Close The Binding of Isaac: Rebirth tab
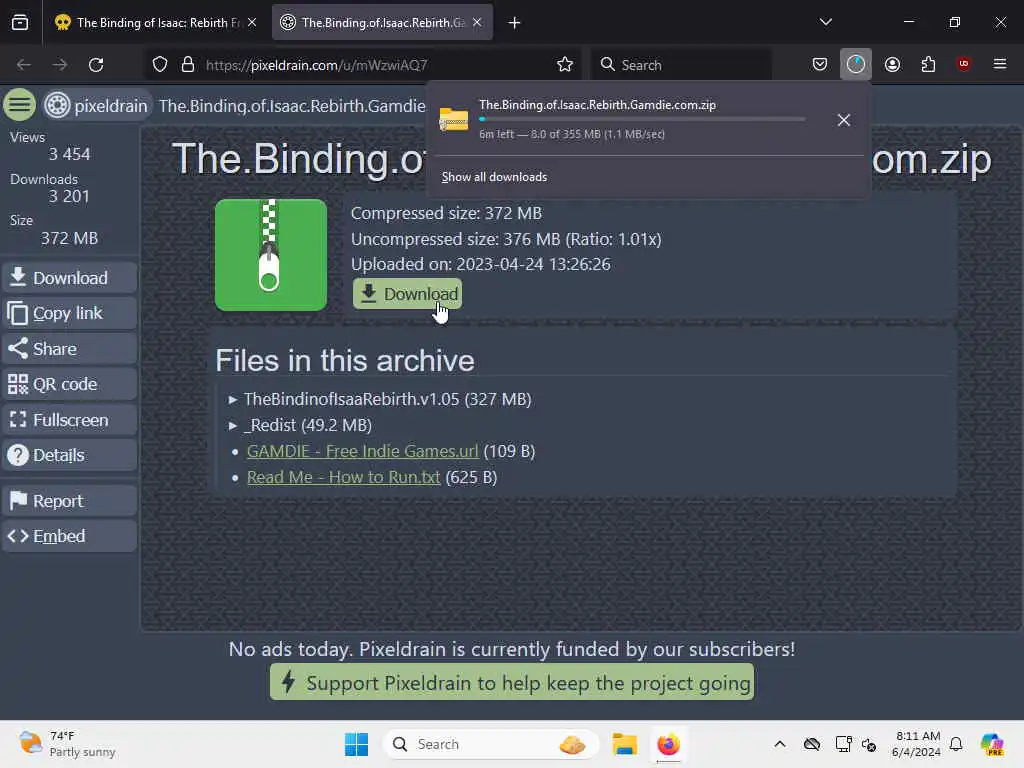Viewport: 1024px width, 768px height. click(252, 22)
